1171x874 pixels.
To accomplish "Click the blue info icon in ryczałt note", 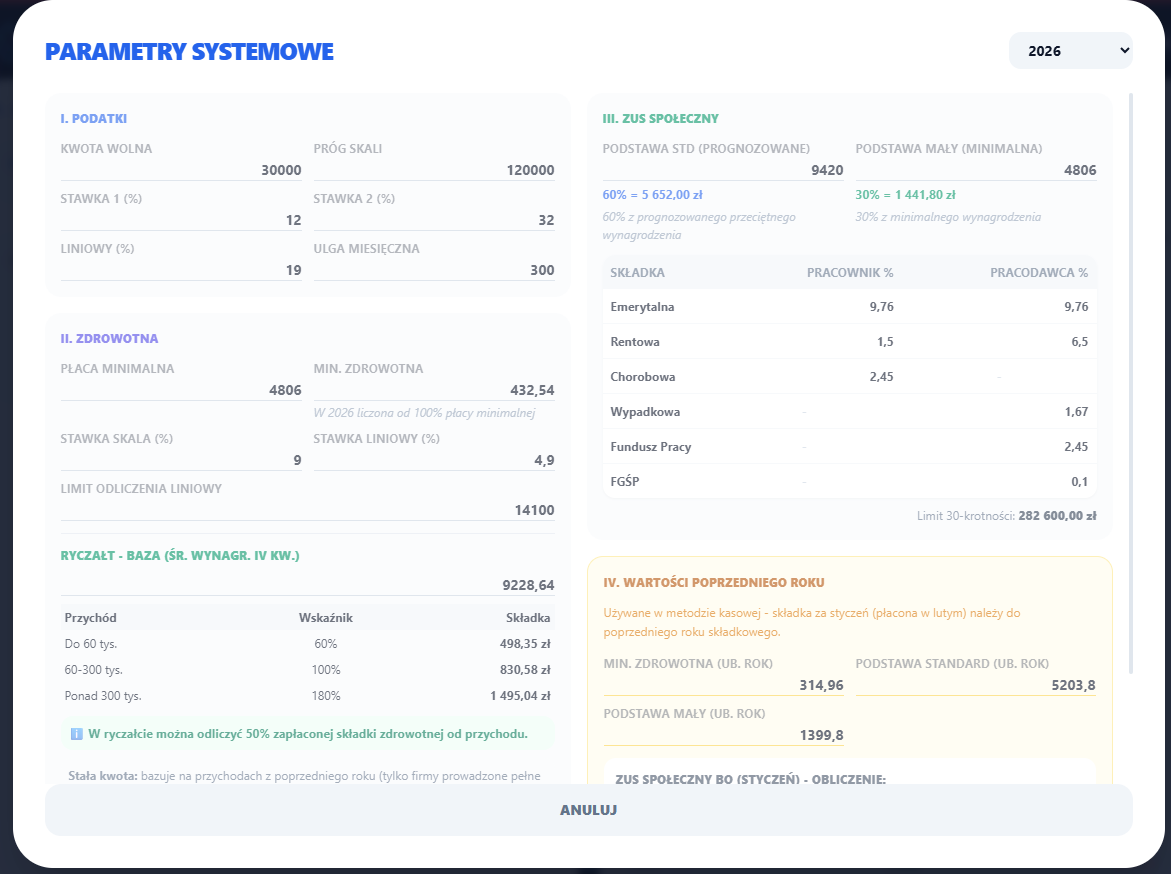I will coord(76,734).
